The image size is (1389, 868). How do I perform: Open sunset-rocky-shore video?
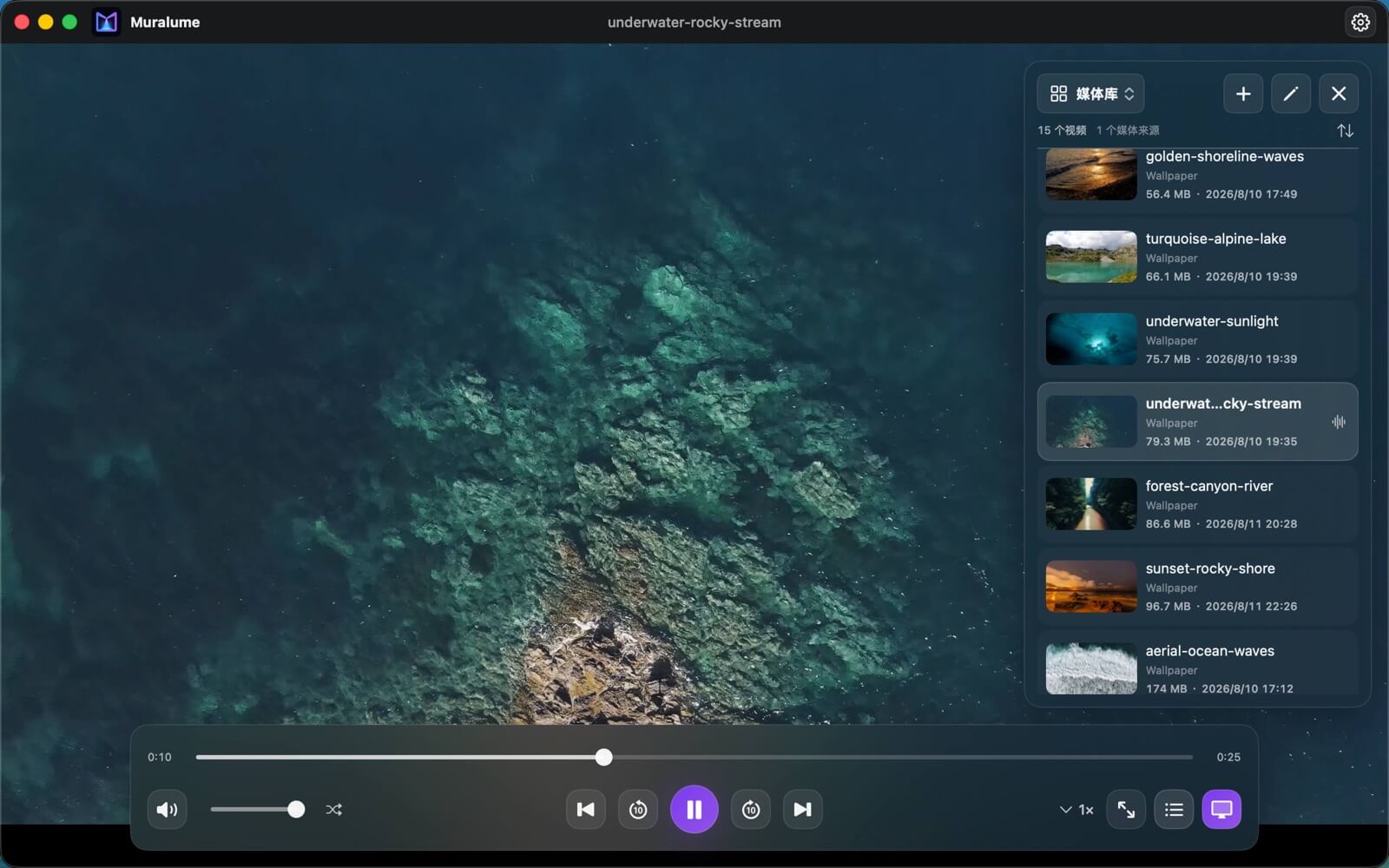[x=1198, y=587]
